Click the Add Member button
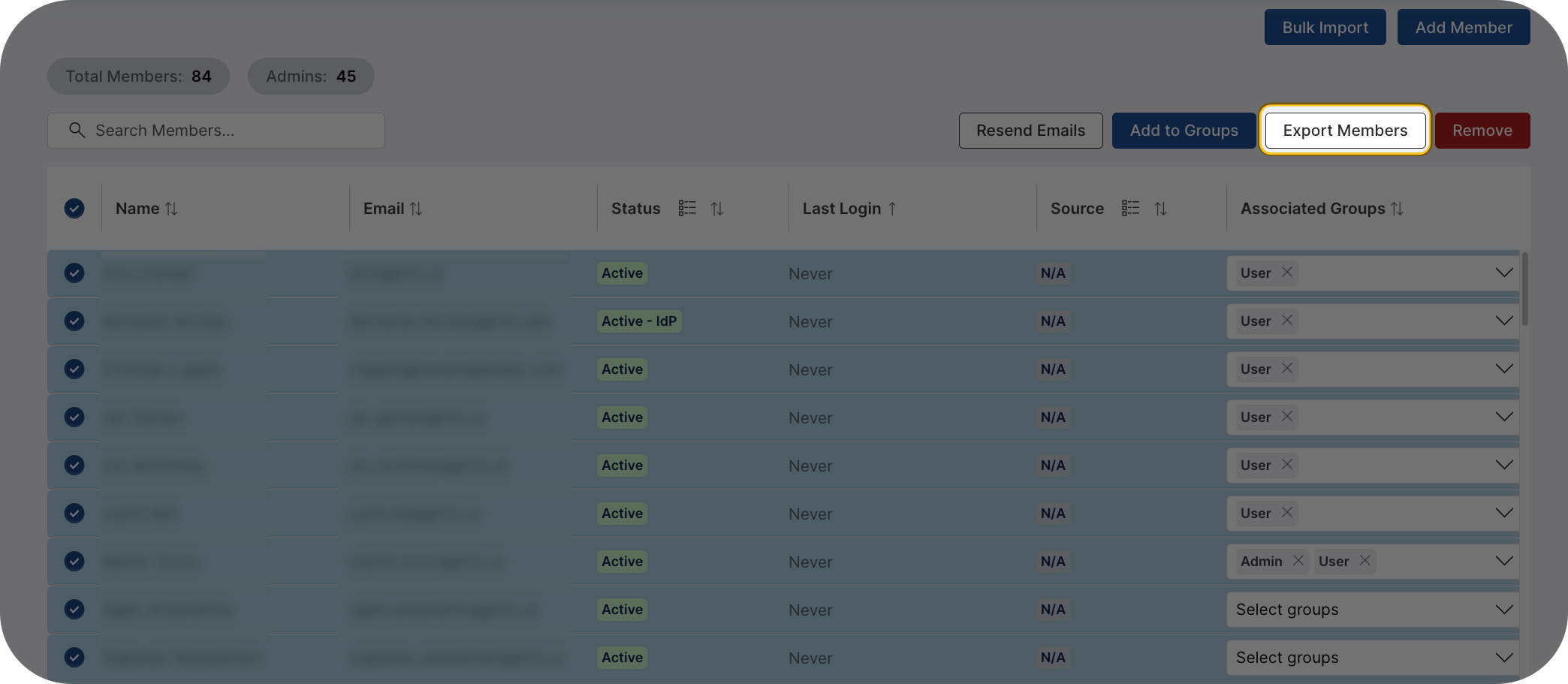Screen dimensions: 1568x684 point(1463,27)
